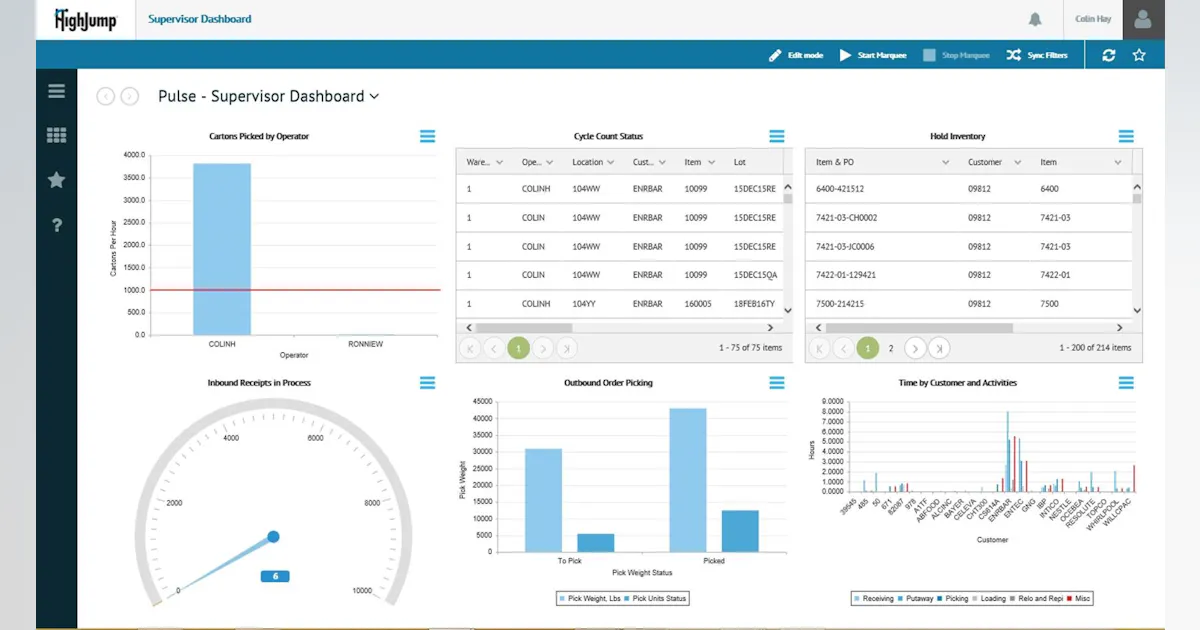Click the favorite star in the blue toolbar
Viewport: 1200px width, 630px height.
1139,55
